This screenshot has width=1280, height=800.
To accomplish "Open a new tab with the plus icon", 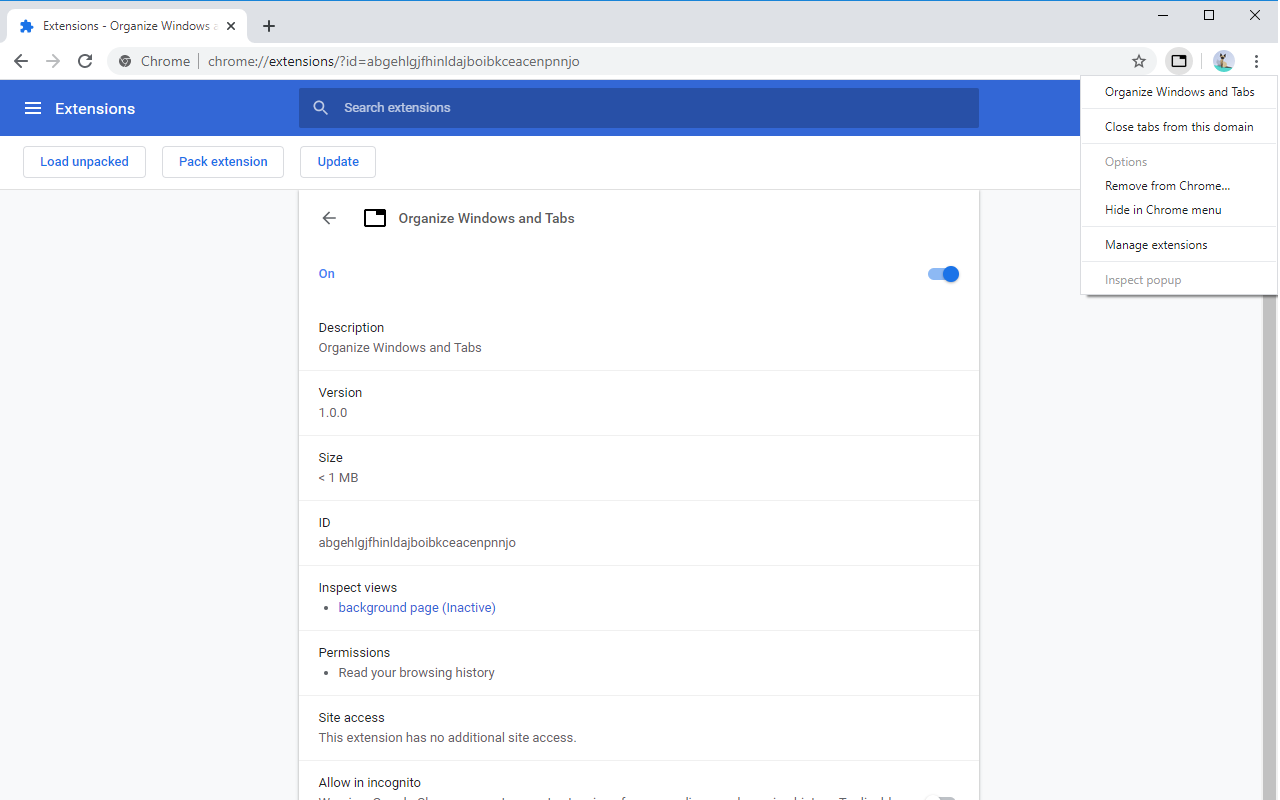I will coord(268,26).
